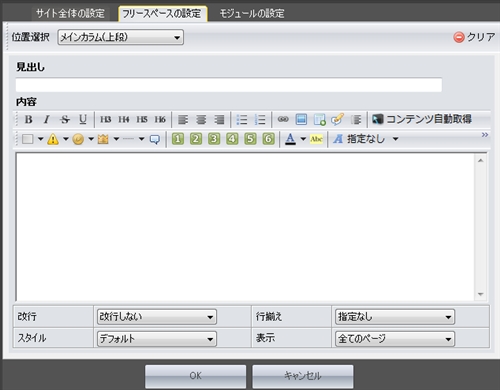This screenshot has width=500, height=390.
Task: Click the editor scrollbar up arrow
Action: [480, 161]
